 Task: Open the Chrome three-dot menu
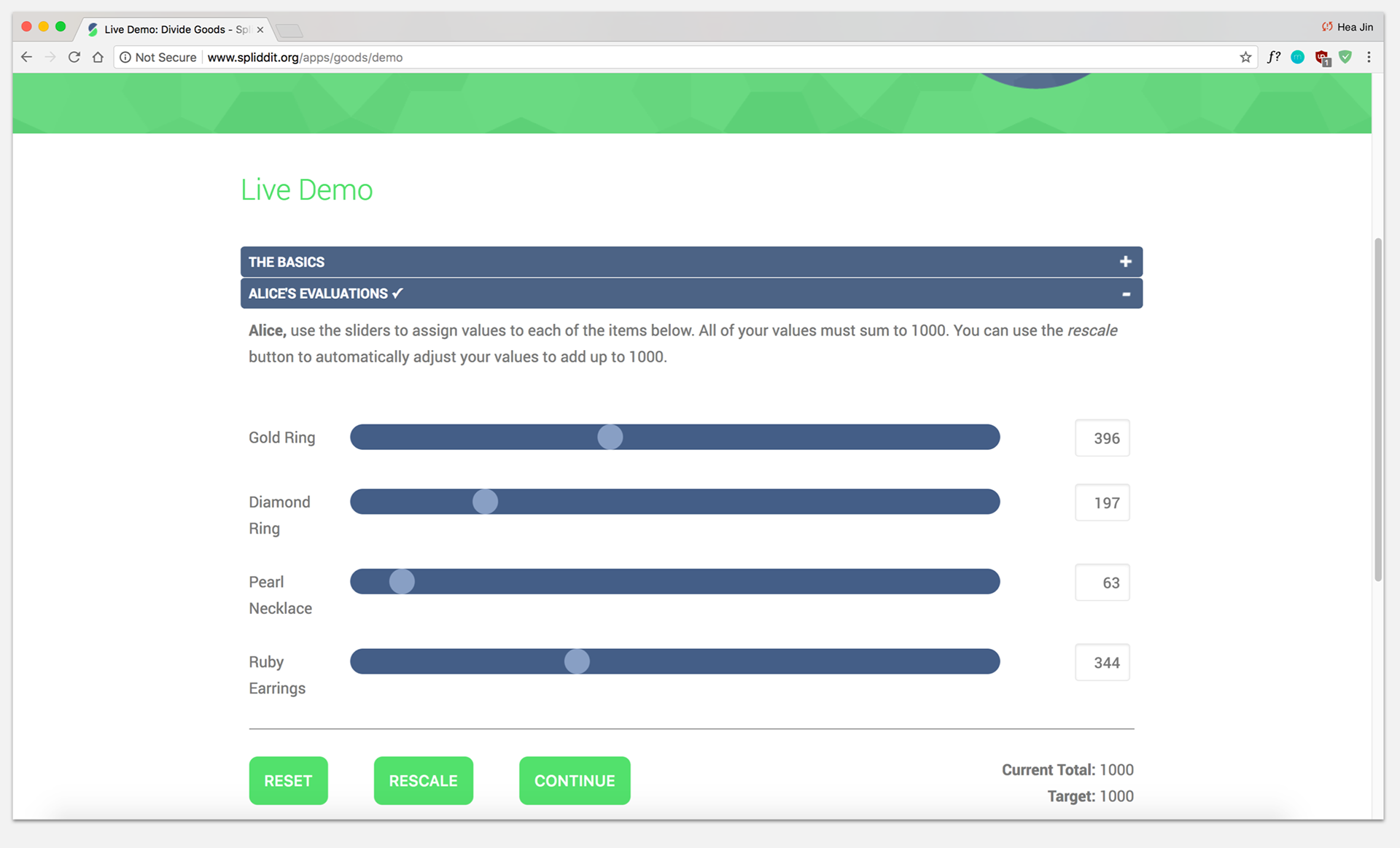click(x=1369, y=57)
